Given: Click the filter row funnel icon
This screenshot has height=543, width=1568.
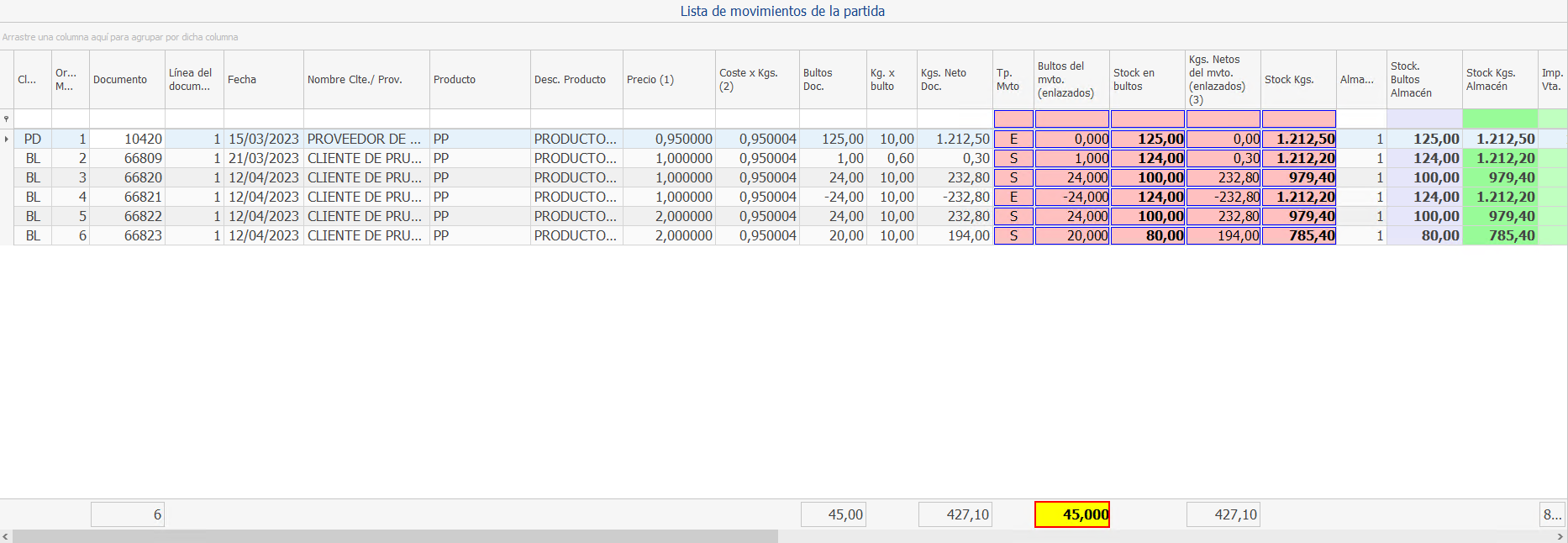Looking at the screenshot, I should pos(7,119).
